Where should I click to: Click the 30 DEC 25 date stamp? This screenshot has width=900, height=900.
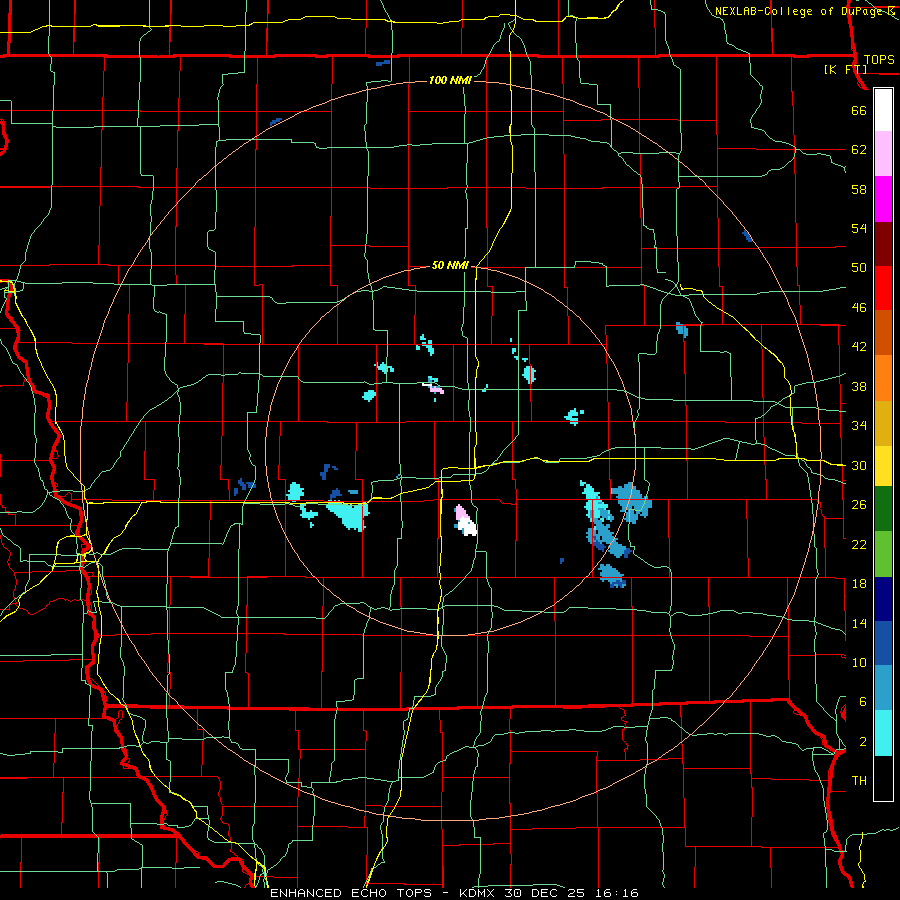coord(545,893)
